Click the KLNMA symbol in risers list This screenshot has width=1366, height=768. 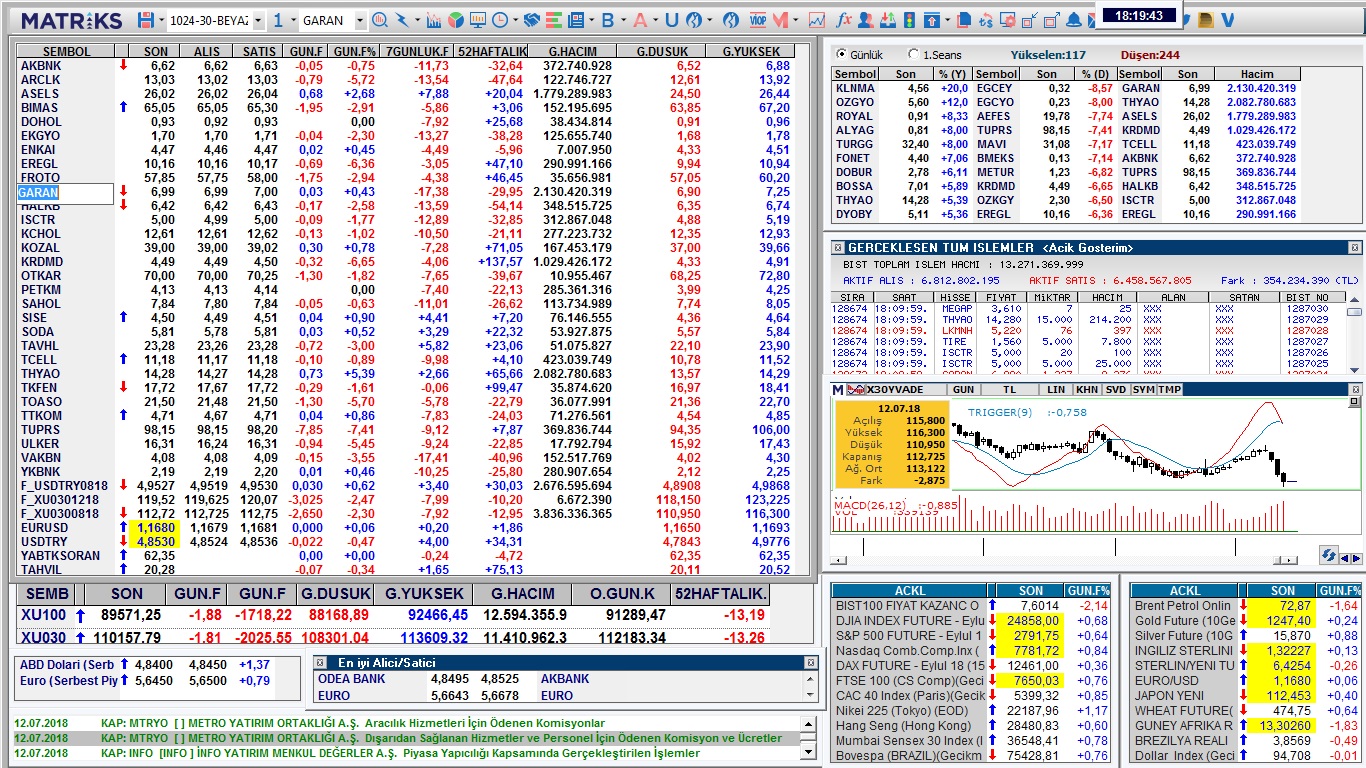click(x=855, y=88)
